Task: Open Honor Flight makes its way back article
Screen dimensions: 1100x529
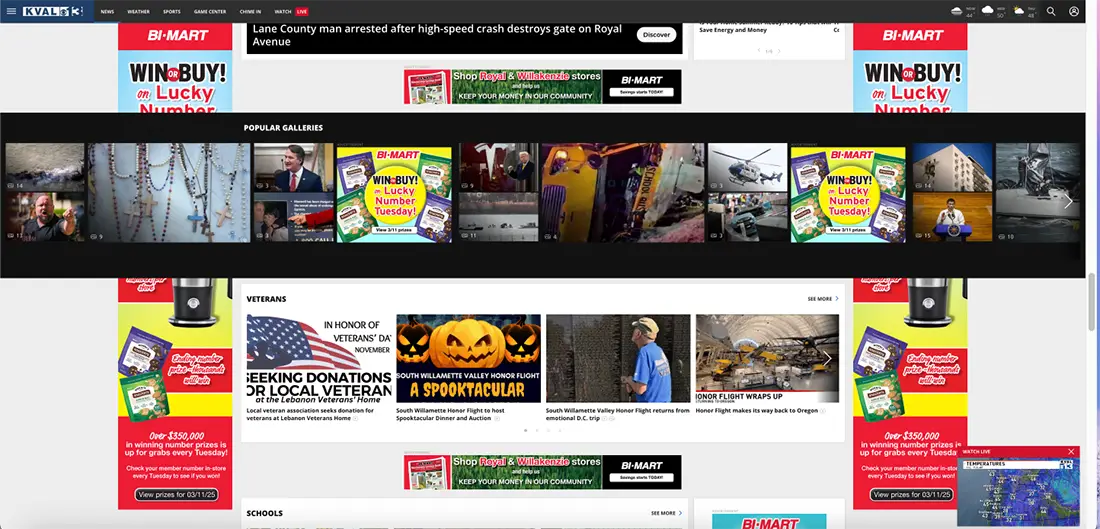Action: click(x=756, y=410)
